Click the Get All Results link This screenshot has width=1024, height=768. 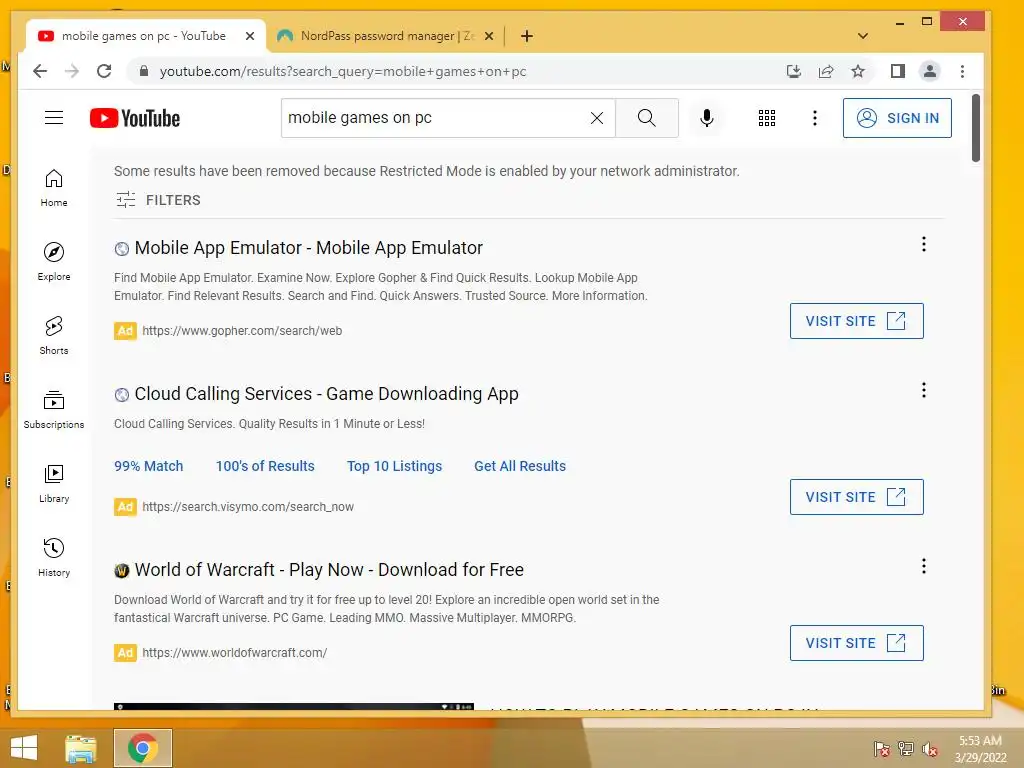pos(520,466)
